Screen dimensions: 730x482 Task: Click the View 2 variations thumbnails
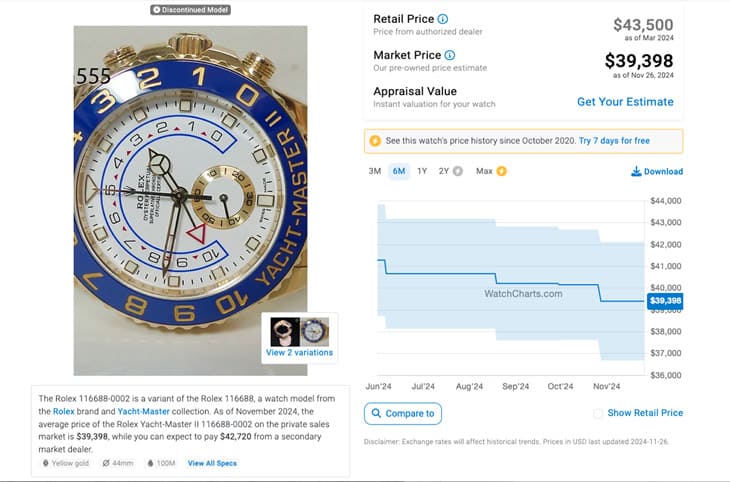tap(299, 337)
